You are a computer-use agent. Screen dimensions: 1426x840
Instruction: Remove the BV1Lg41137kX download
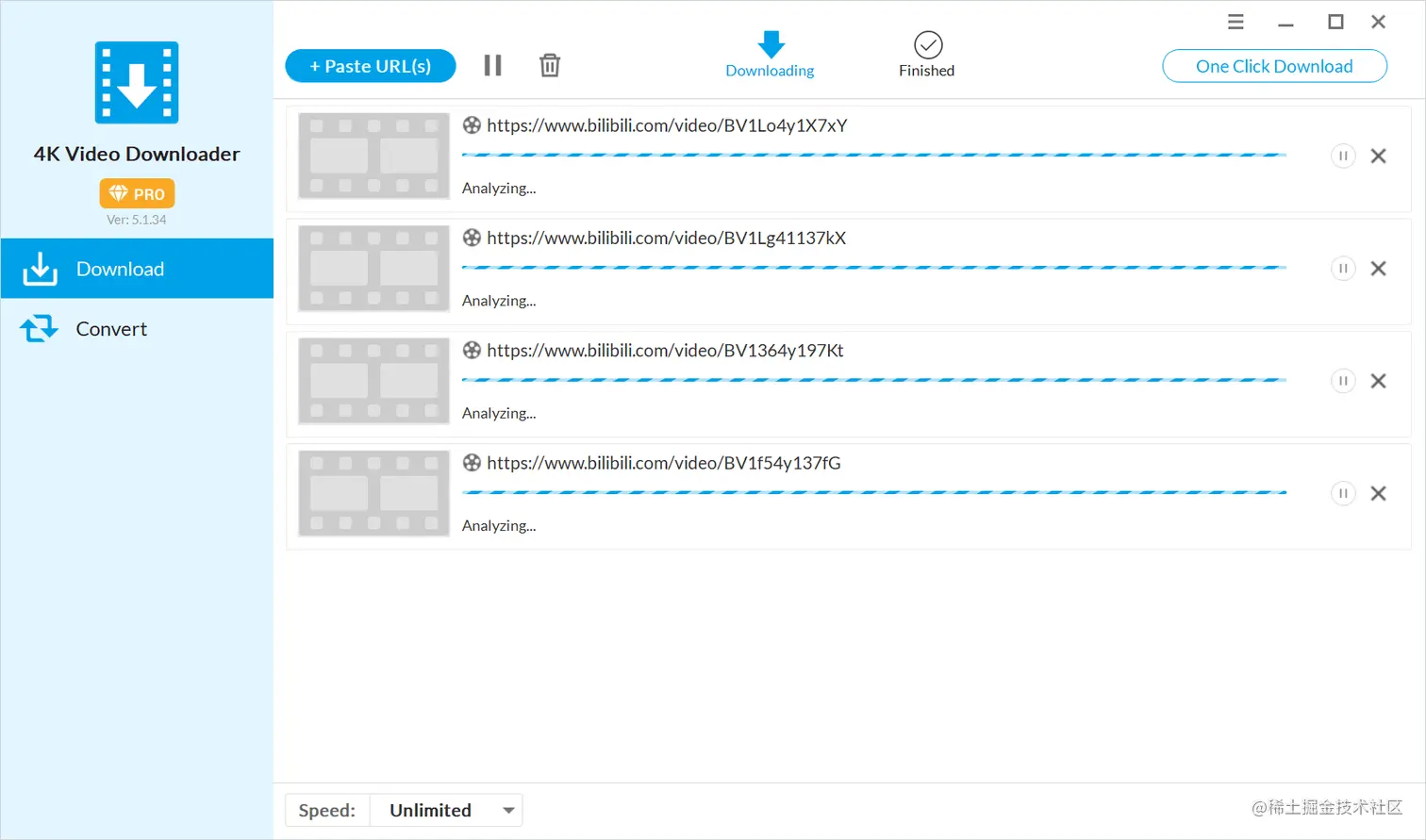[1379, 269]
